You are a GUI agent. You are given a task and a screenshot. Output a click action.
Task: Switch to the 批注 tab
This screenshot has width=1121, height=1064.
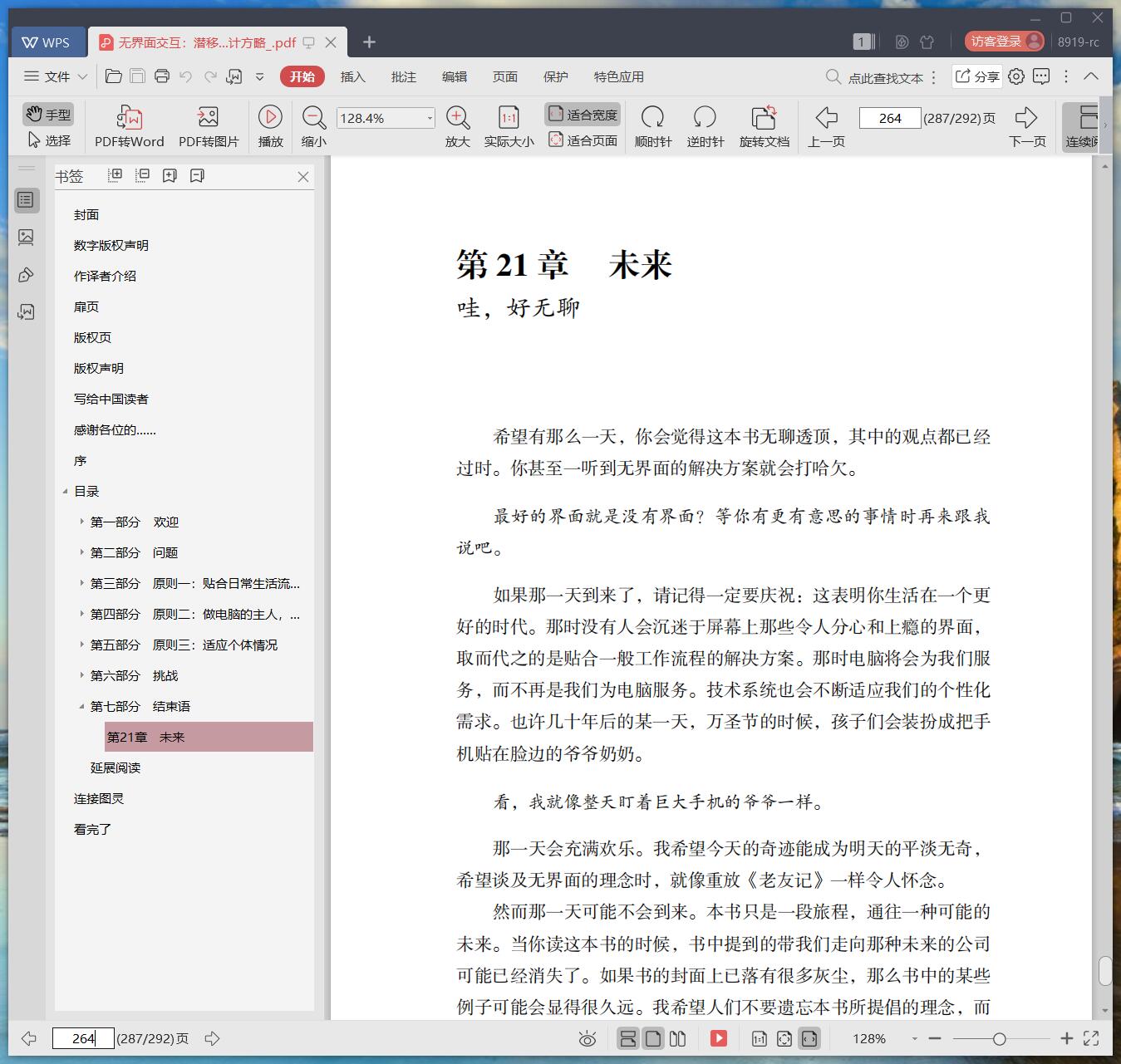(x=404, y=76)
